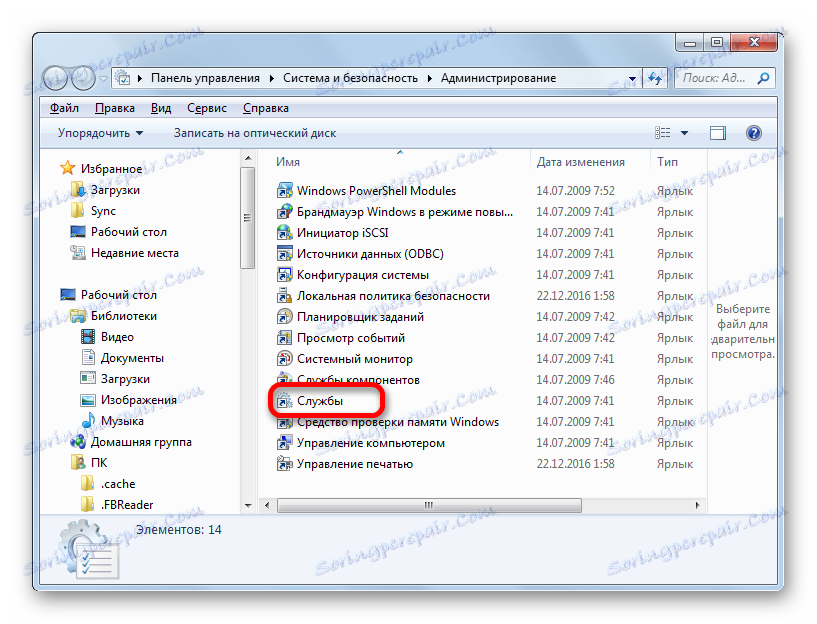
Task: Click the Система и безопасность breadcrumb
Action: [350, 78]
